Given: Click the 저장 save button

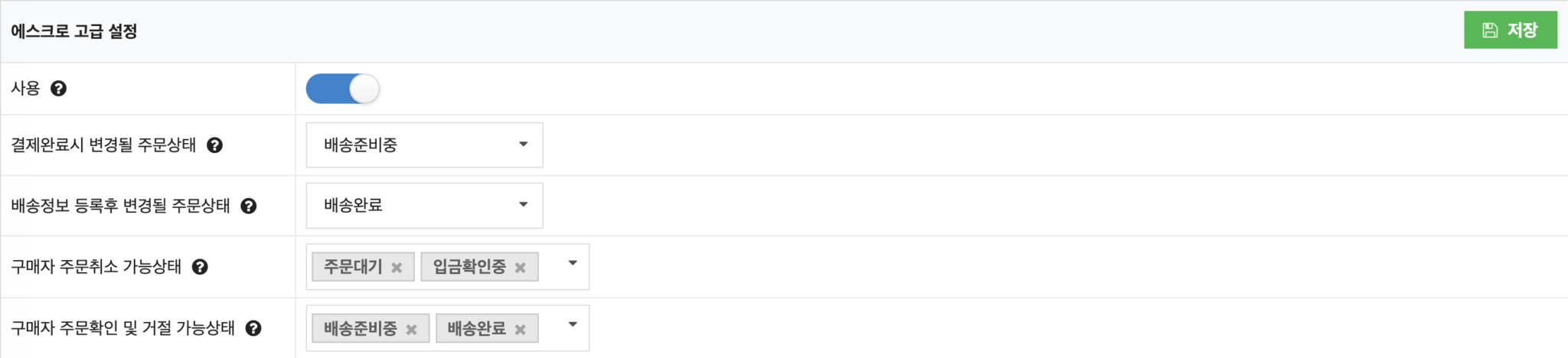Looking at the screenshot, I should [x=1510, y=31].
